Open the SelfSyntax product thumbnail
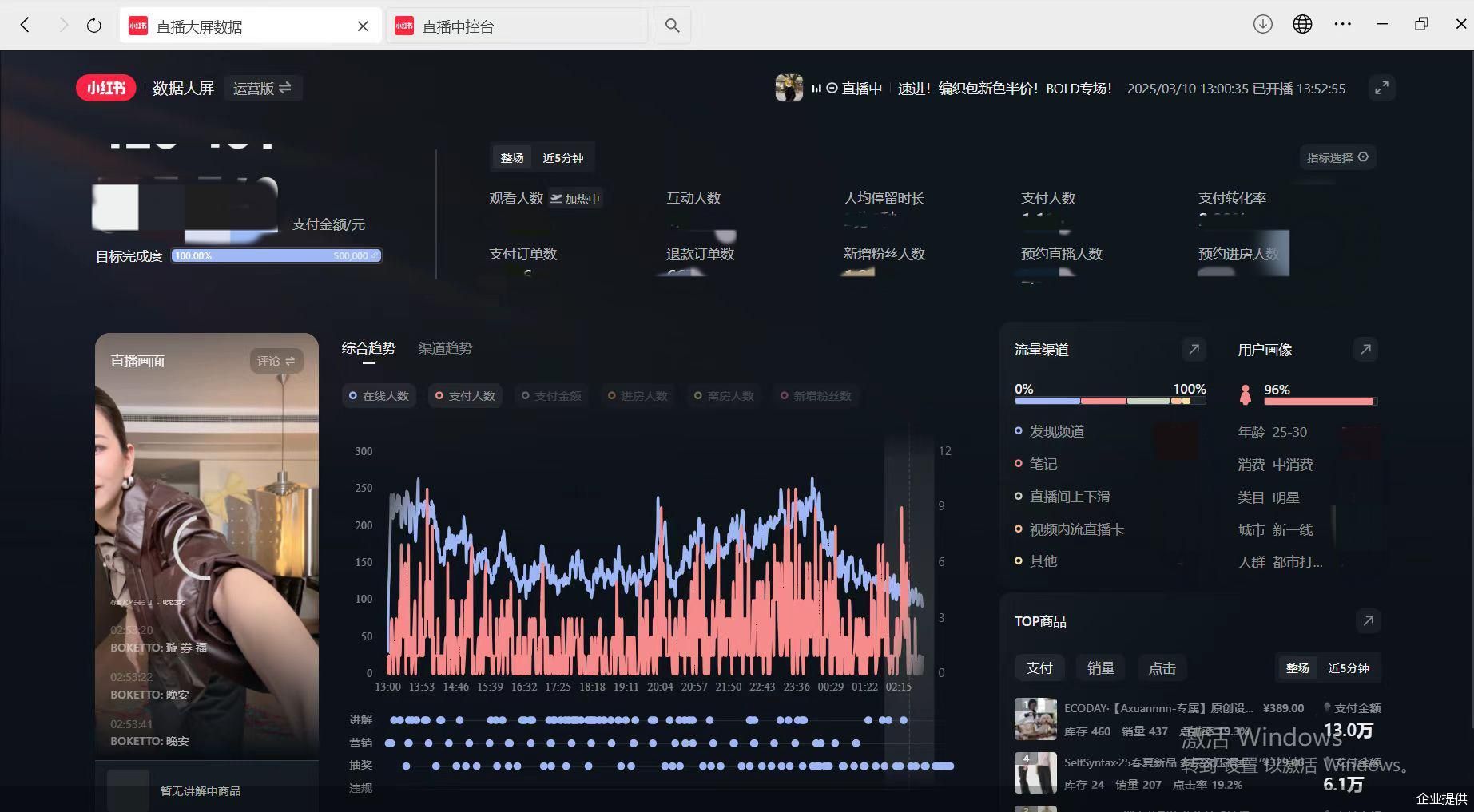Screen dimensions: 1474x812 1035,772
